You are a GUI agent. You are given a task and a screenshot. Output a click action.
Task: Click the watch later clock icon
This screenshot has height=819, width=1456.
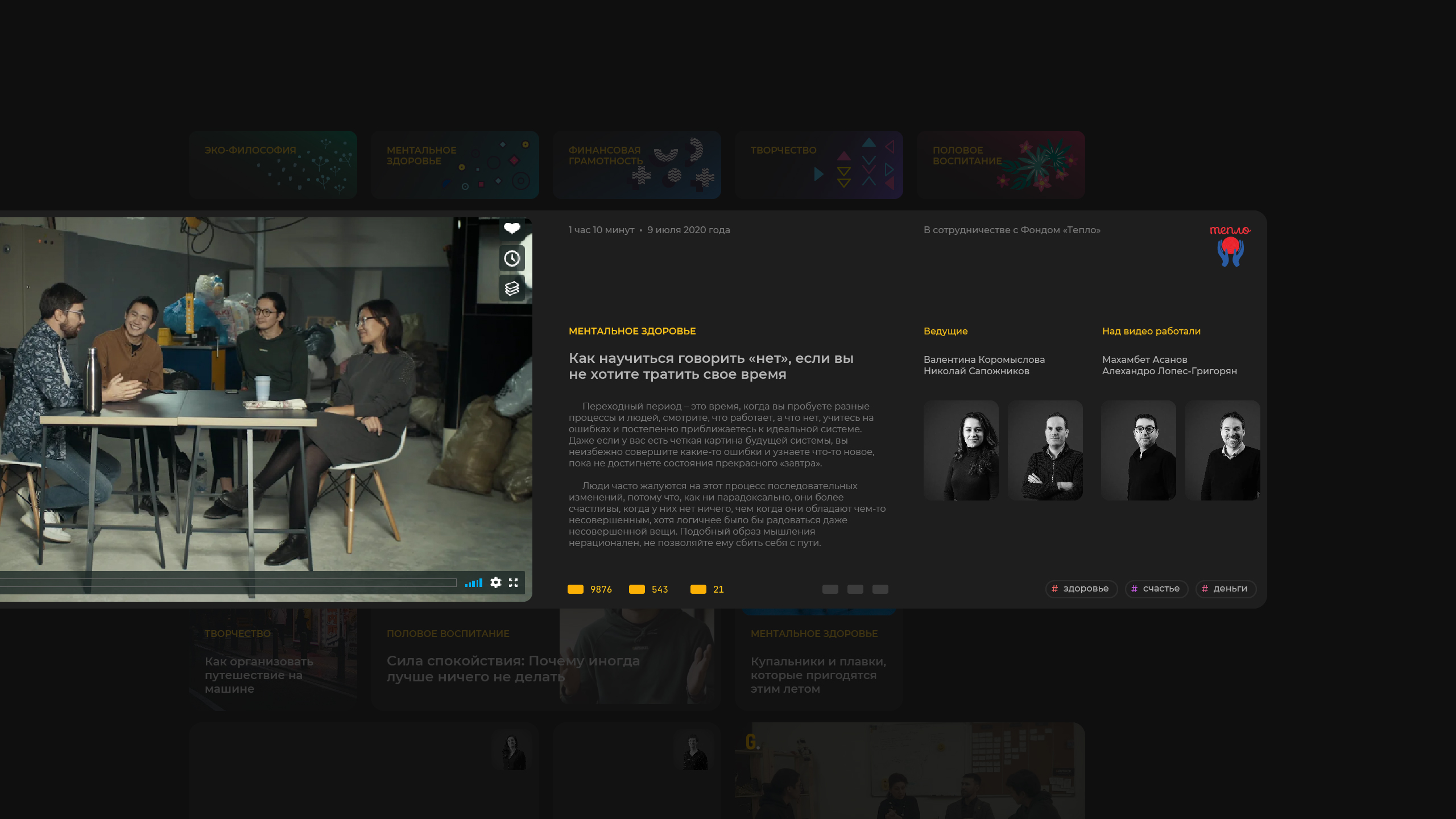point(512,258)
